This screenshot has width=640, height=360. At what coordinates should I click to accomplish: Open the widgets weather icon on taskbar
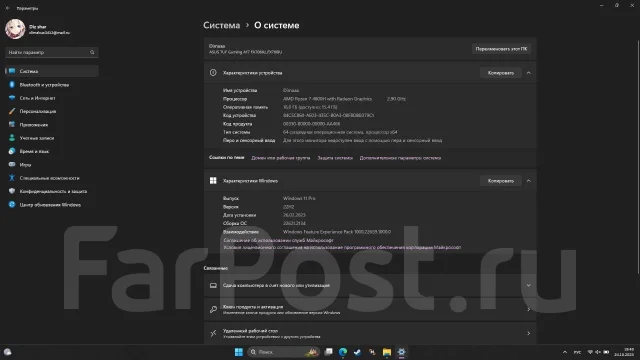point(8,352)
